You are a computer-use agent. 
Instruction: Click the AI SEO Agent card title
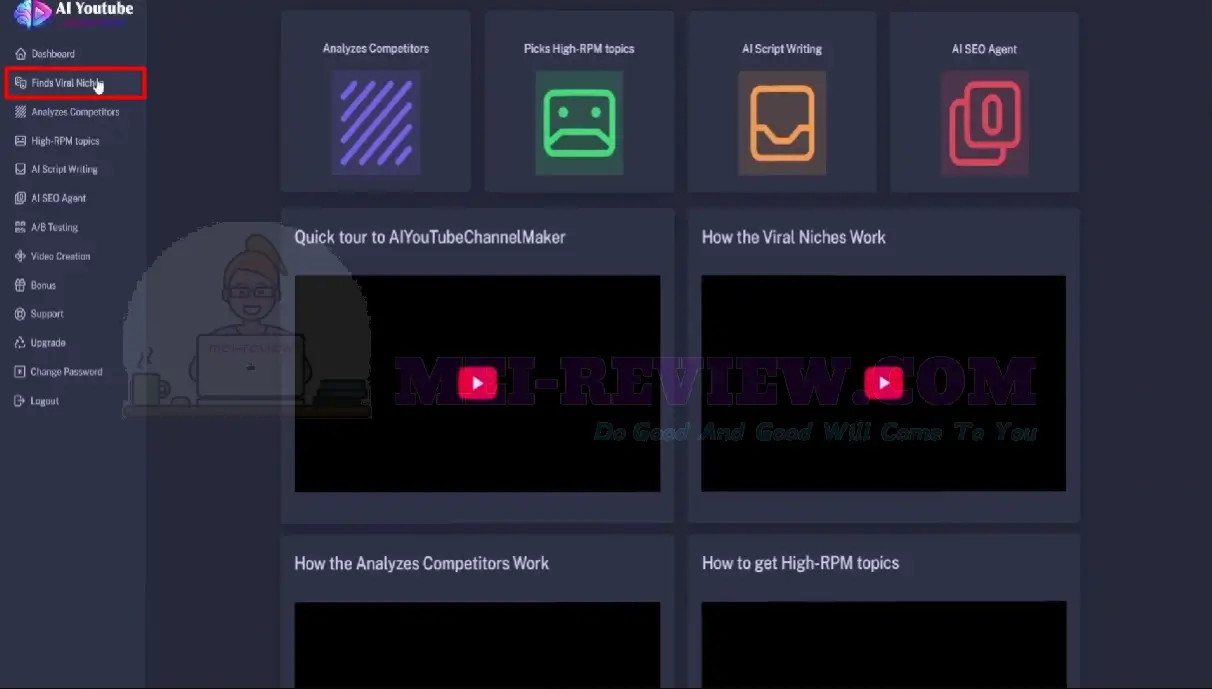(985, 48)
